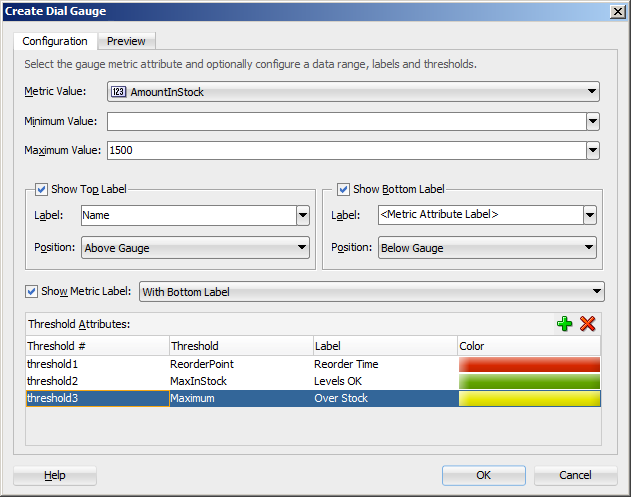The image size is (631, 497).
Task: Select the Configuration tab
Action: [55, 41]
